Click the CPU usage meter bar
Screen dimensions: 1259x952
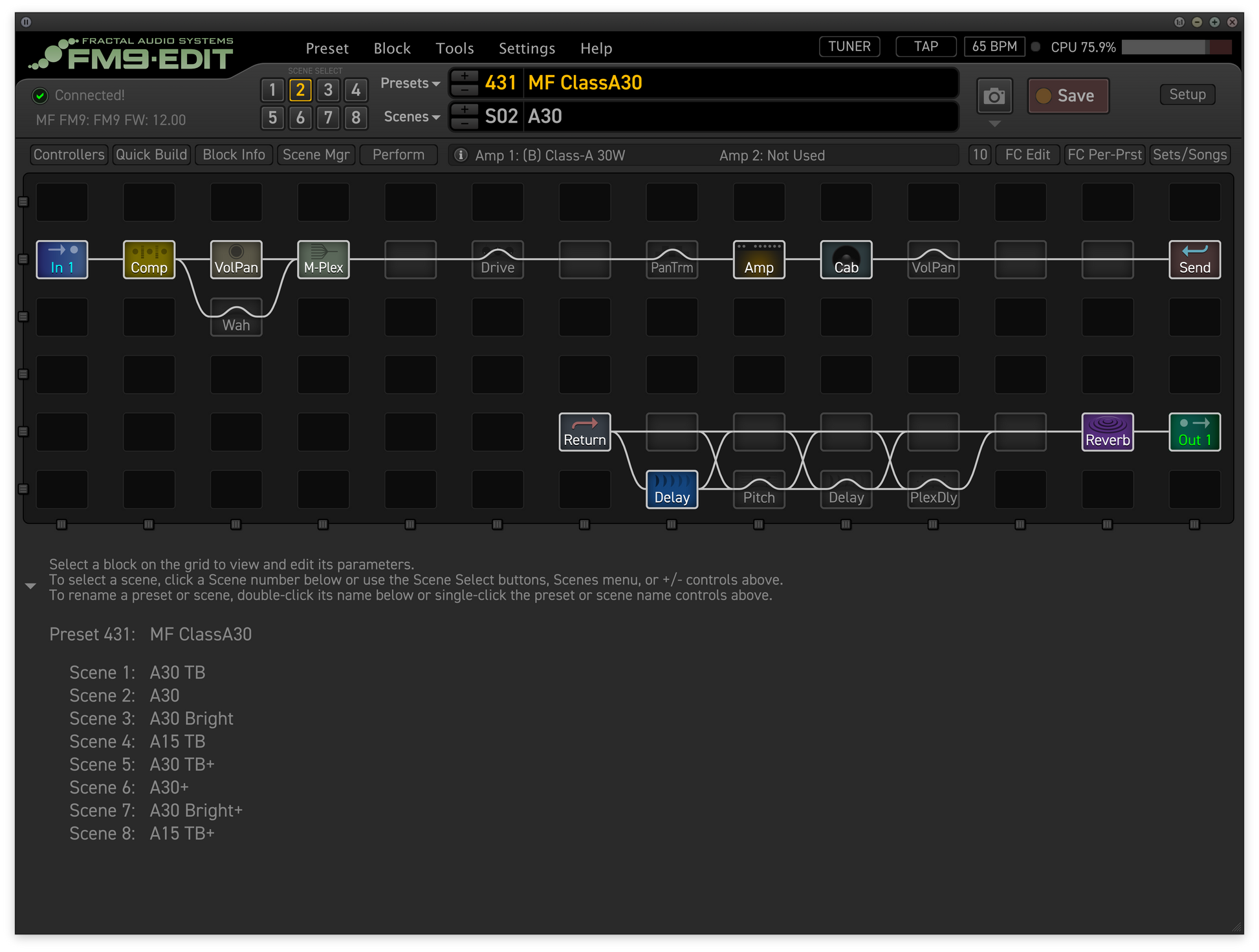[1176, 47]
